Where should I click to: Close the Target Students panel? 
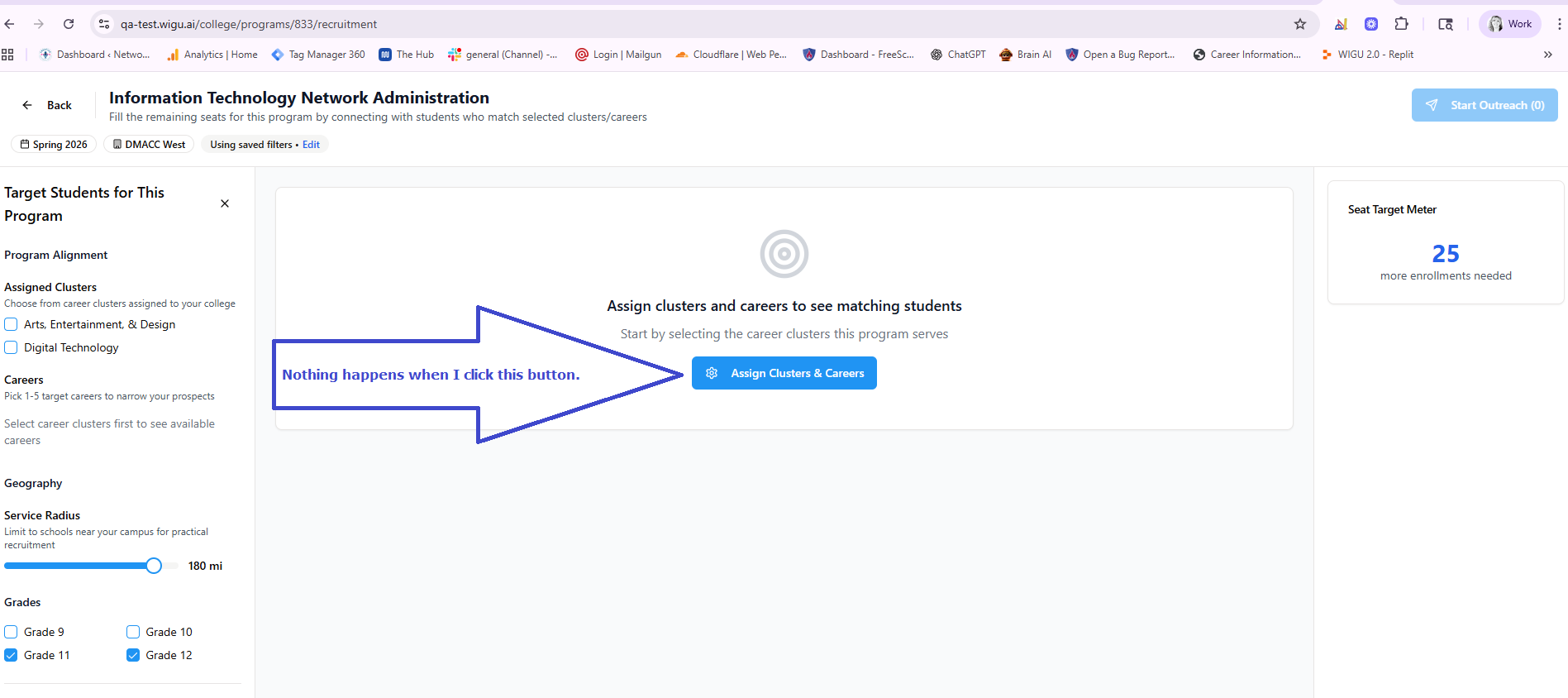click(x=225, y=203)
